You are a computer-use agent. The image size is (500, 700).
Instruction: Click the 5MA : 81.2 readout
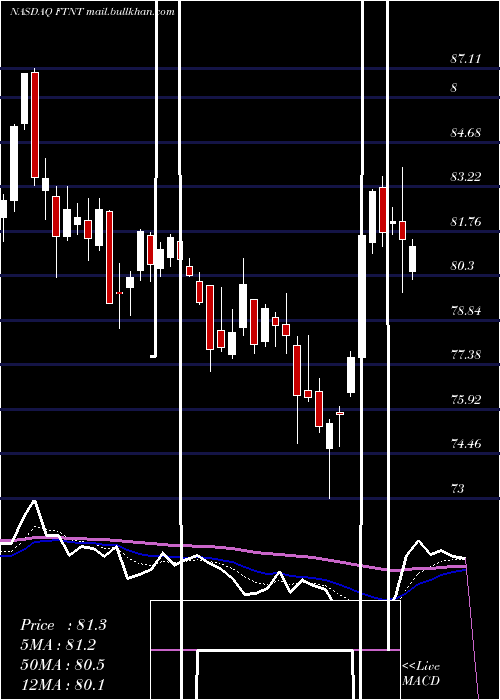coord(58,645)
